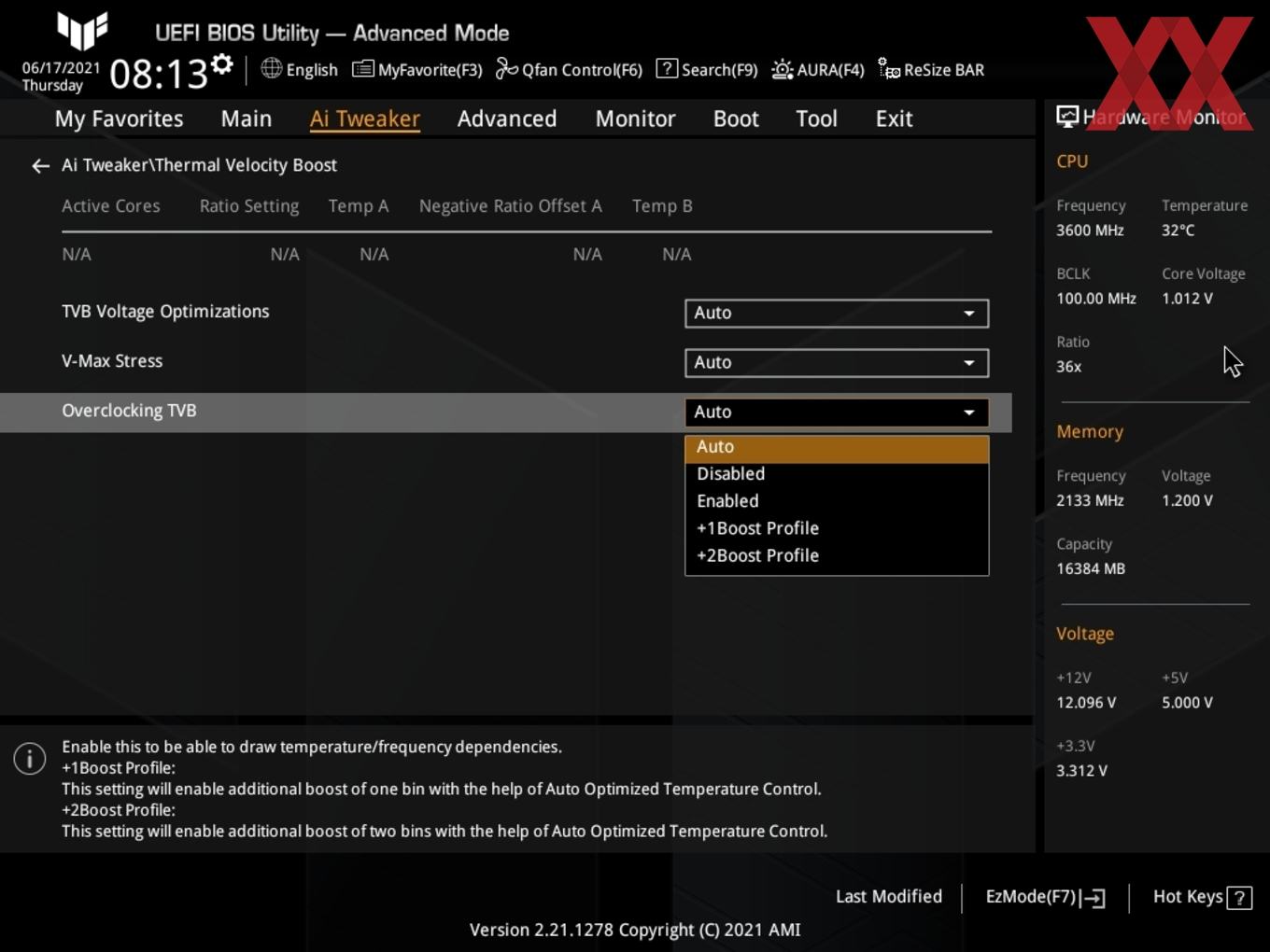Image resolution: width=1270 pixels, height=952 pixels.
Task: Click the info icon in help panel
Action: tap(30, 759)
